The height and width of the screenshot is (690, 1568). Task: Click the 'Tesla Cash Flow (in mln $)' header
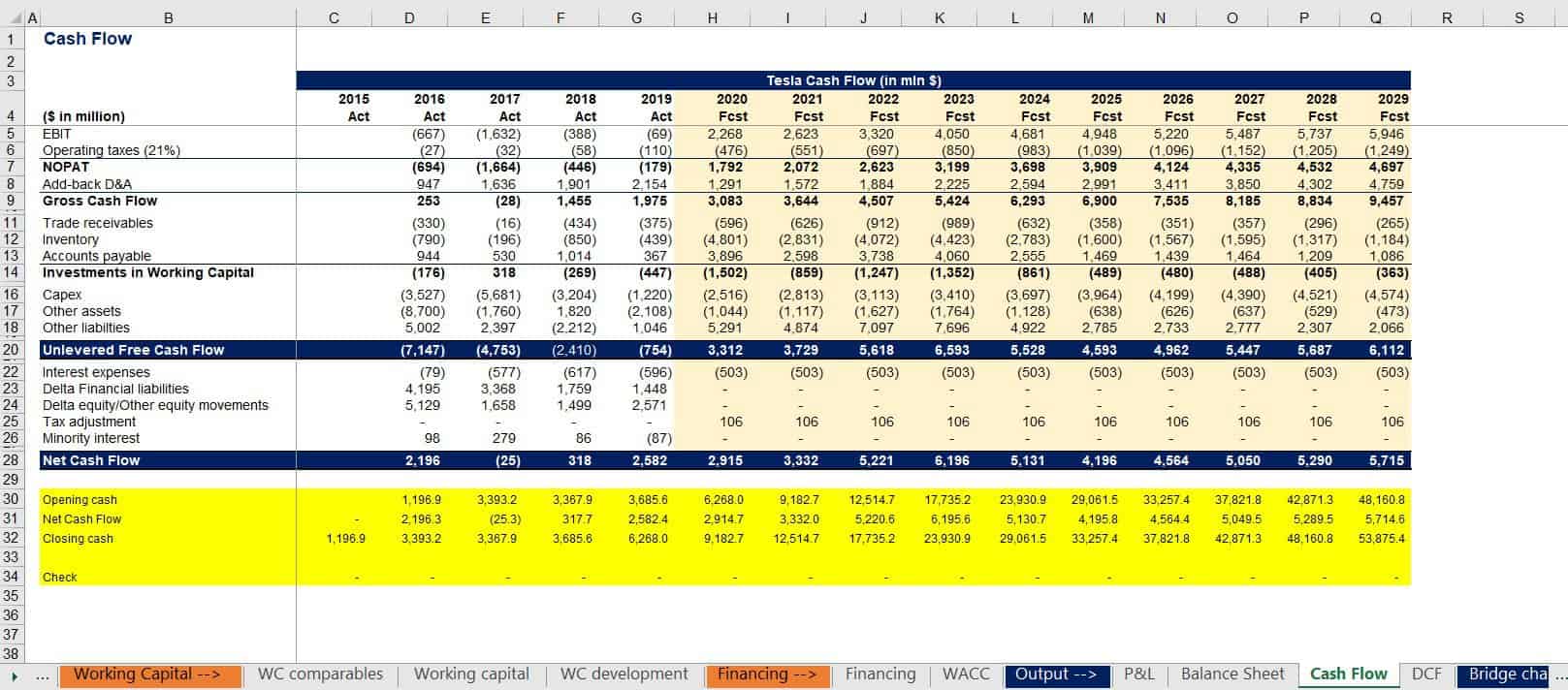pyautogui.click(x=853, y=80)
